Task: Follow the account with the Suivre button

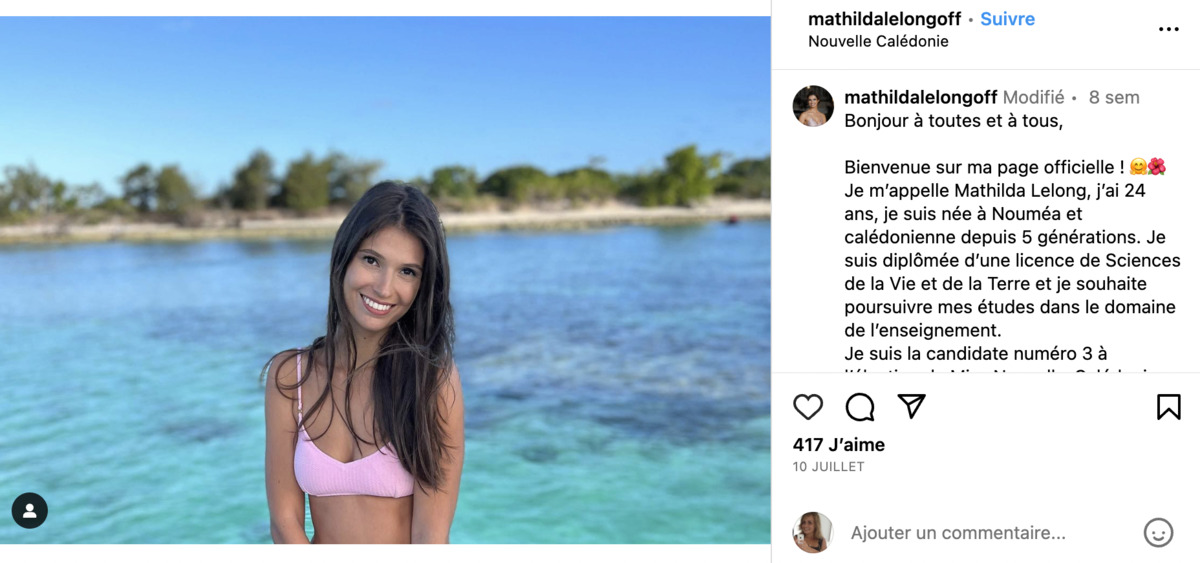Action: 1007,19
